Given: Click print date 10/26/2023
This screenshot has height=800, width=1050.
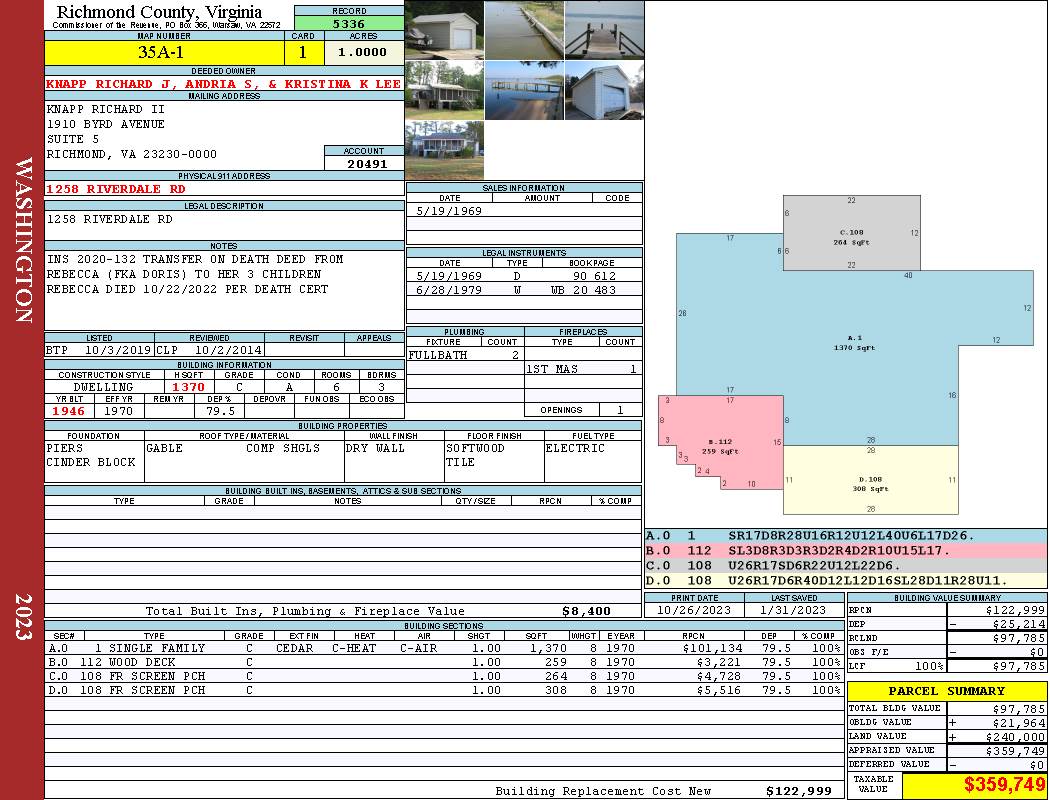Looking at the screenshot, I should pyautogui.click(x=694, y=610).
